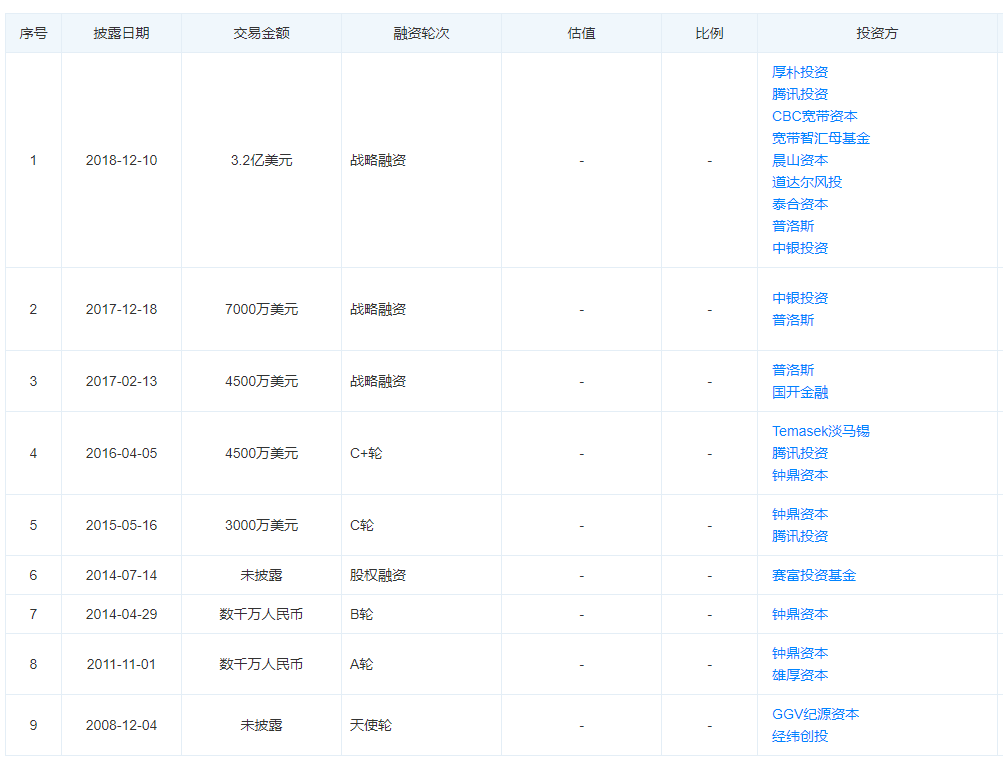Open 腾讯投资 link in C轮 row
This screenshot has height=760, width=1003.
800,536
